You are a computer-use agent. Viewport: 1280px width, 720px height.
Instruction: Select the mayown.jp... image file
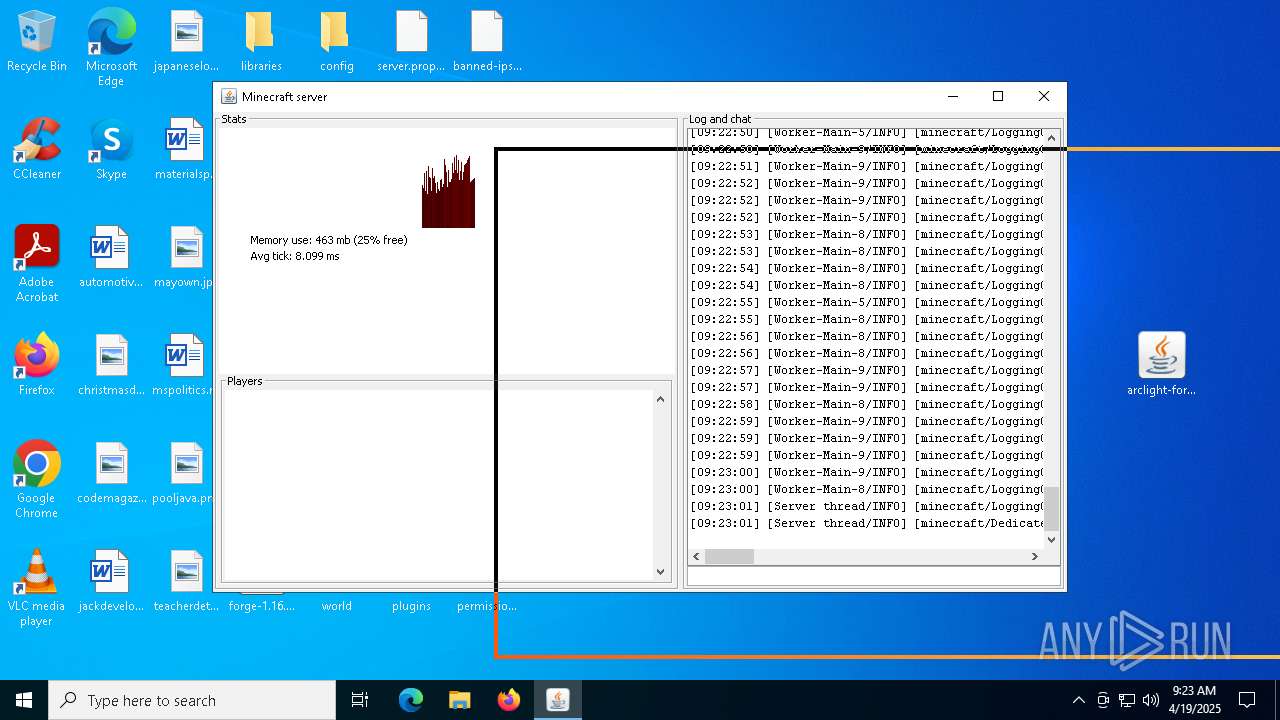point(186,257)
